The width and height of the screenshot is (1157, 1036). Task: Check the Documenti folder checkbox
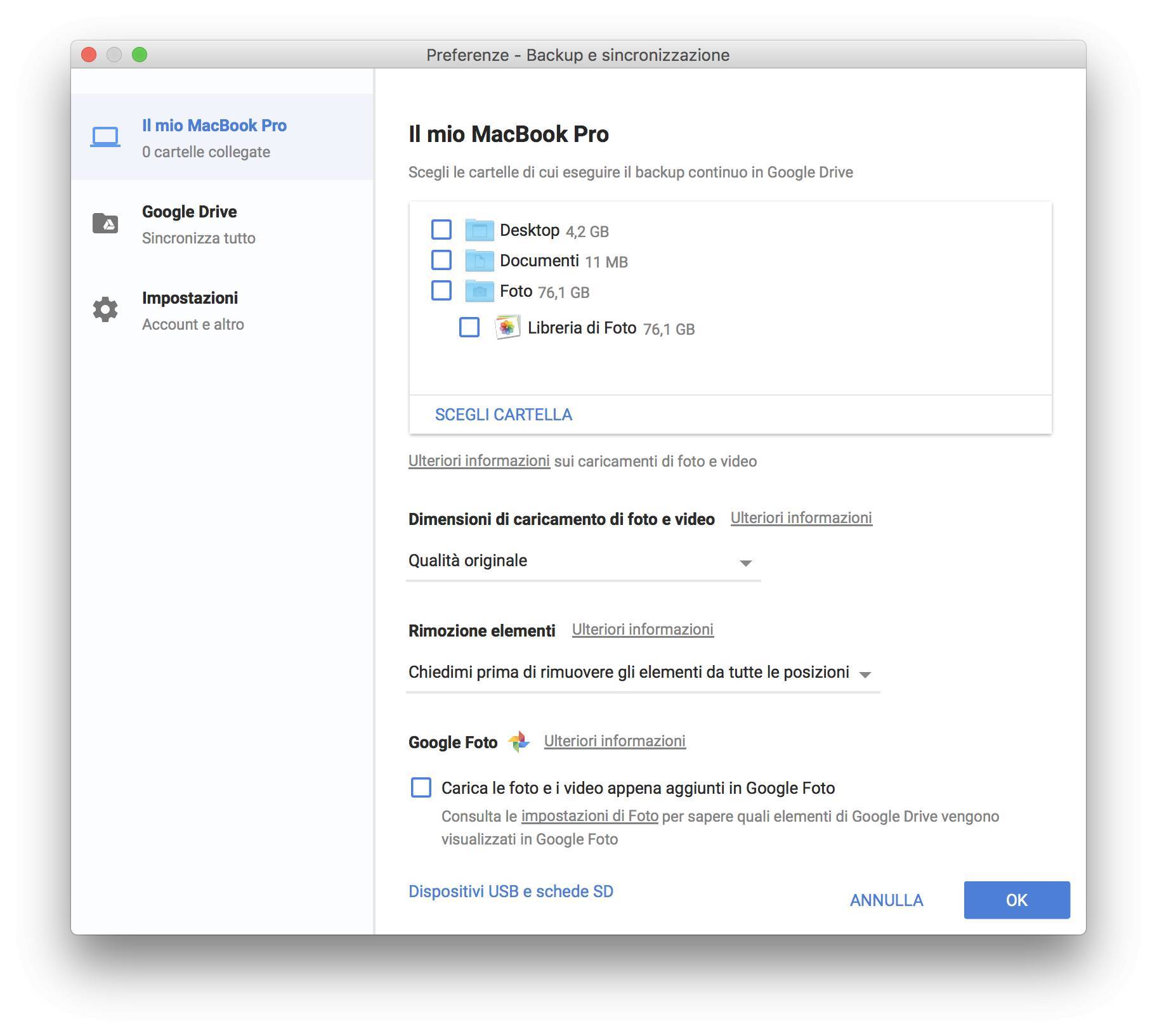[x=441, y=260]
